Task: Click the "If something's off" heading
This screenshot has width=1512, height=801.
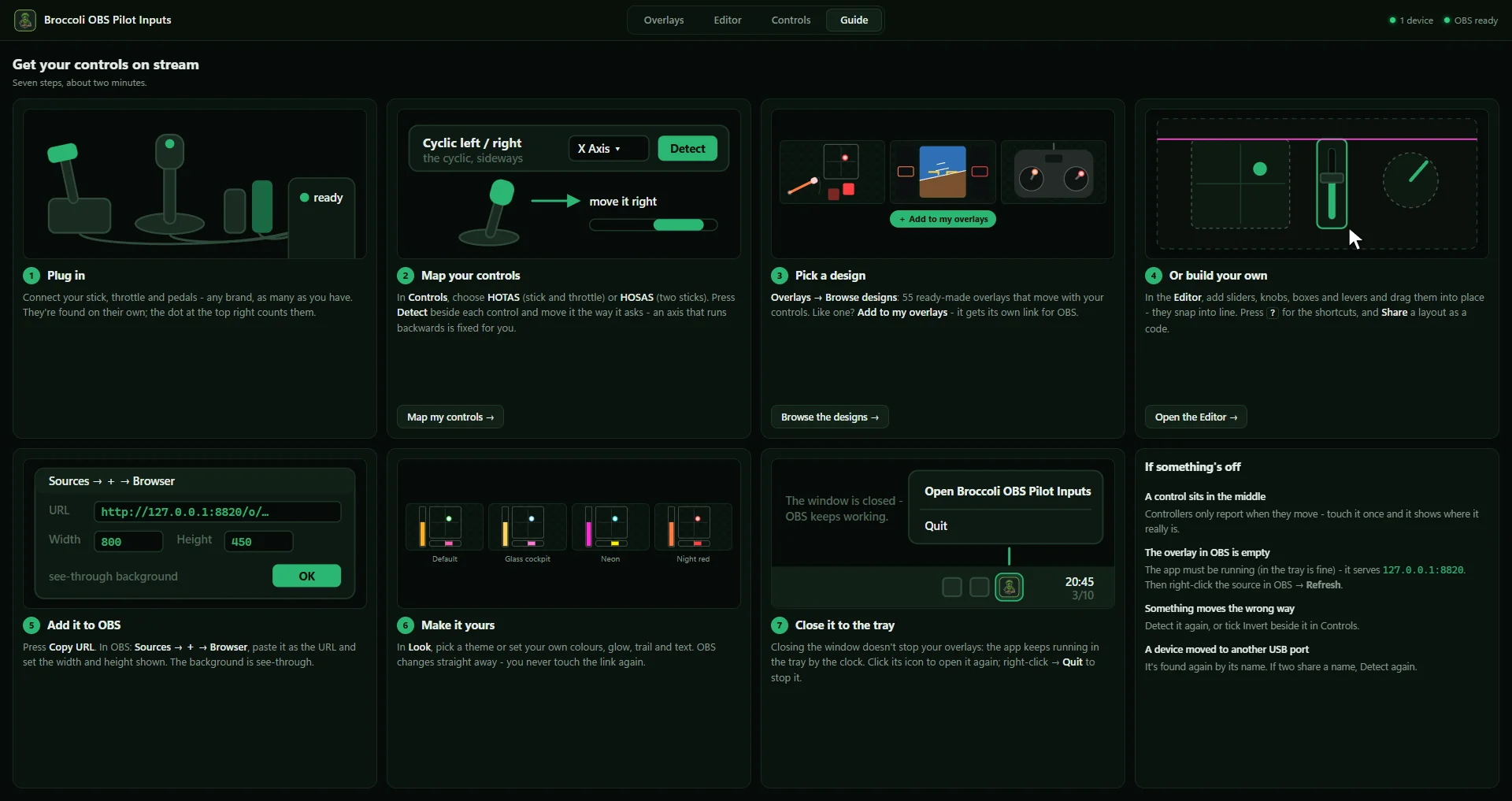Action: click(x=1192, y=467)
